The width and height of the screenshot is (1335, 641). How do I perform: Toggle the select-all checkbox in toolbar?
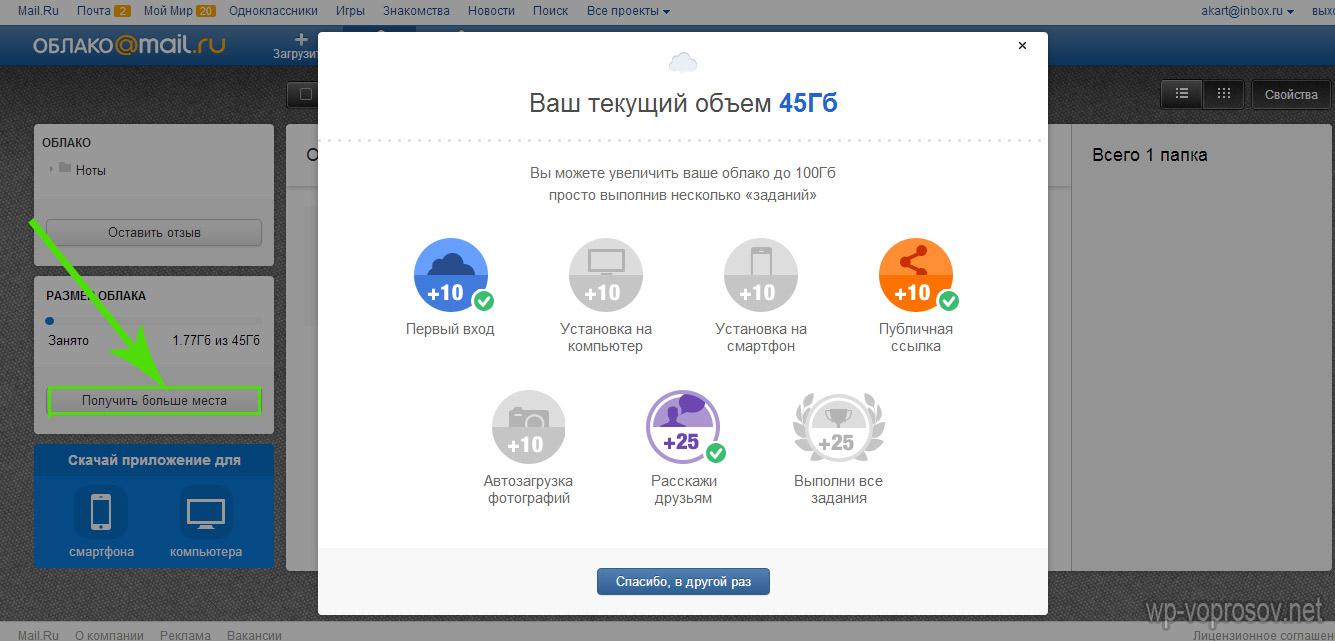306,95
